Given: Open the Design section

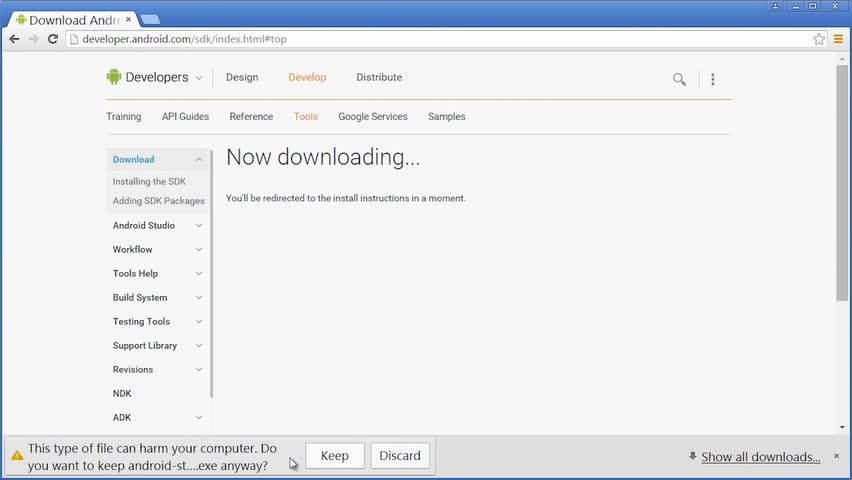Looking at the screenshot, I should pos(242,77).
